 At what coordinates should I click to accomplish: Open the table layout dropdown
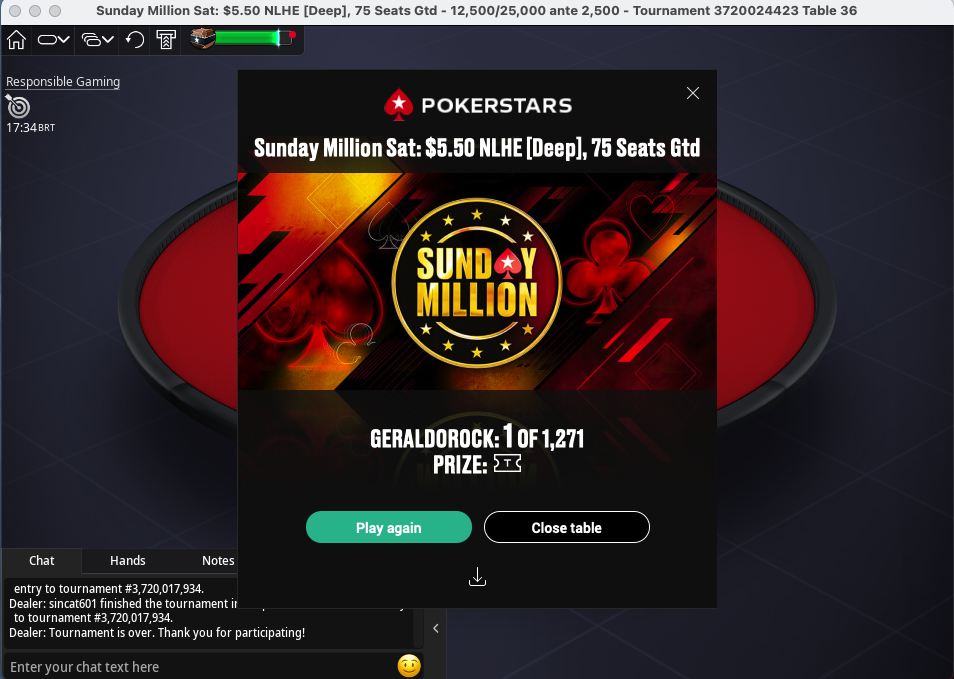point(54,40)
